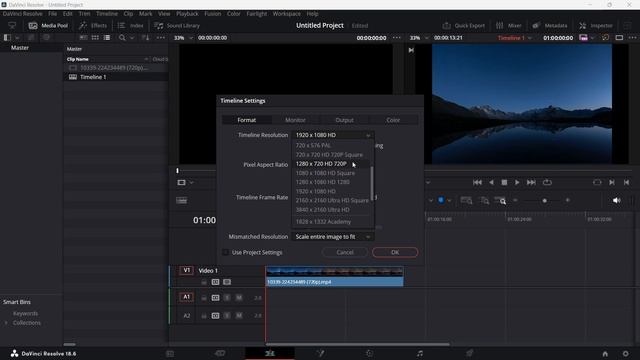The height and width of the screenshot is (360, 640).
Task: Open the Playback menu
Action: tap(187, 14)
